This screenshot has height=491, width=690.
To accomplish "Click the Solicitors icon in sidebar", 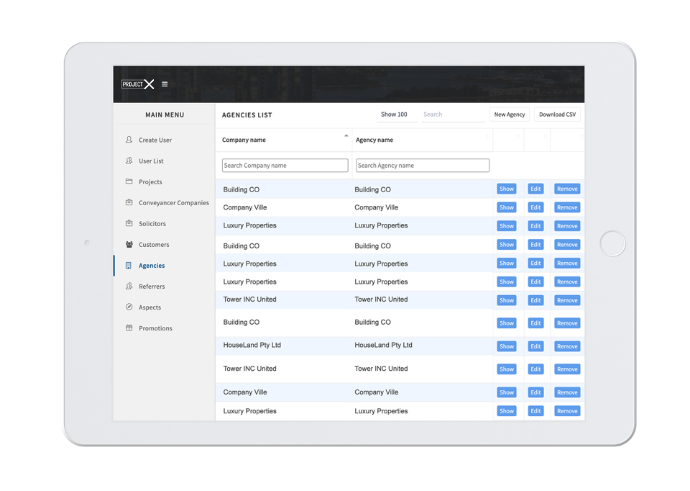I will (129, 223).
